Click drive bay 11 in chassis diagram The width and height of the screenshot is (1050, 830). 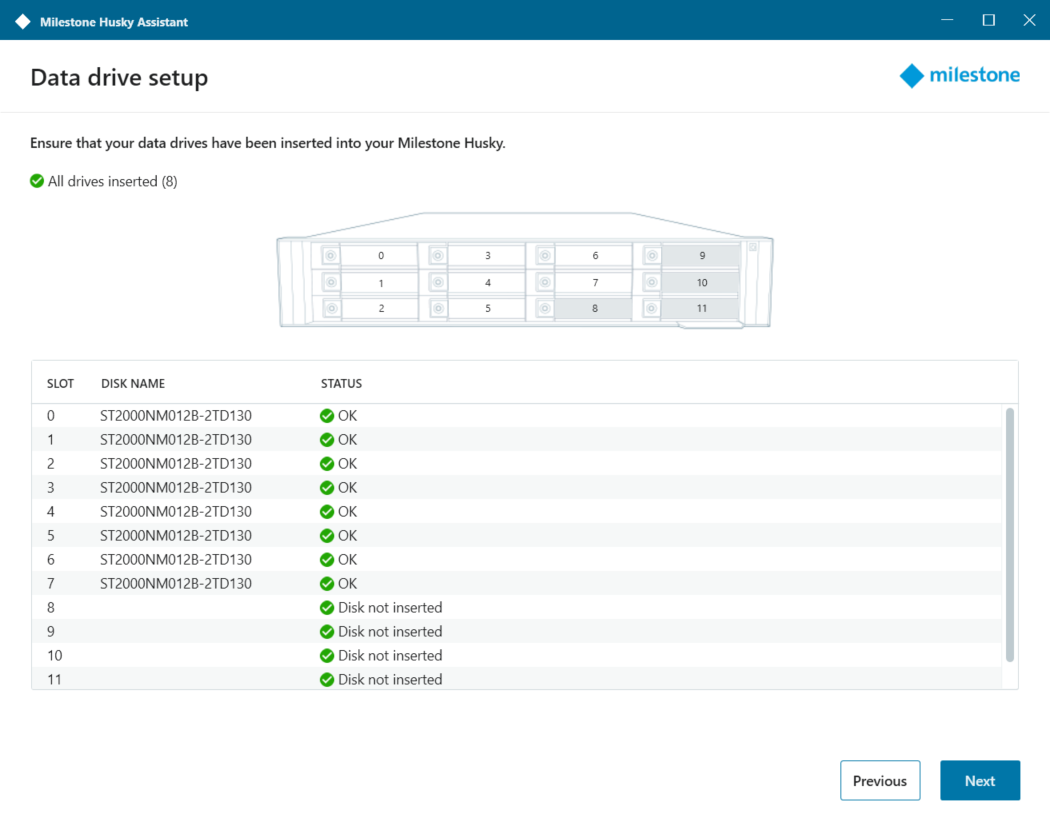point(701,309)
